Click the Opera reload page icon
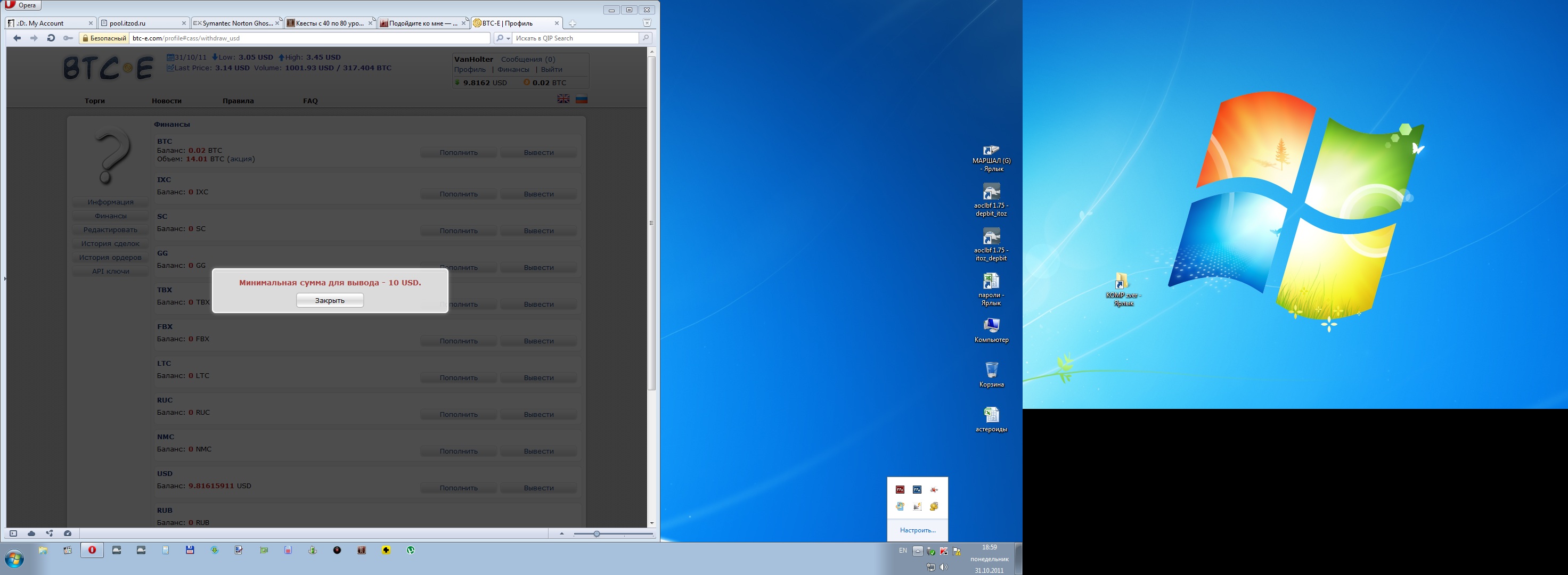Screen dimensions: 1568x575 pos(51,38)
